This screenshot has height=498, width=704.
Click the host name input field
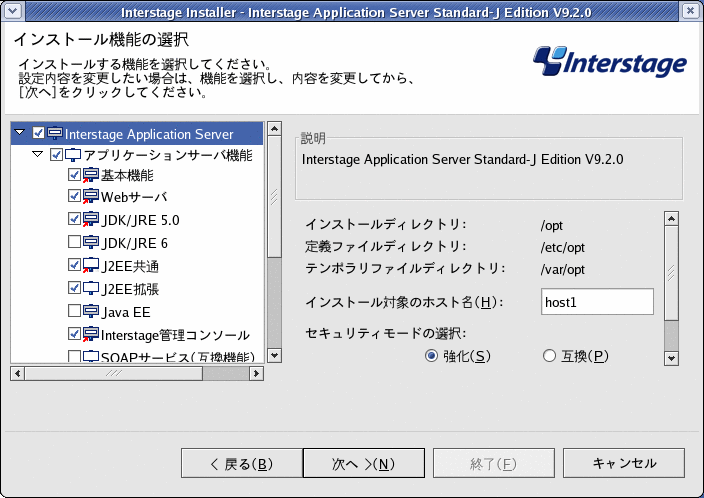click(x=597, y=302)
